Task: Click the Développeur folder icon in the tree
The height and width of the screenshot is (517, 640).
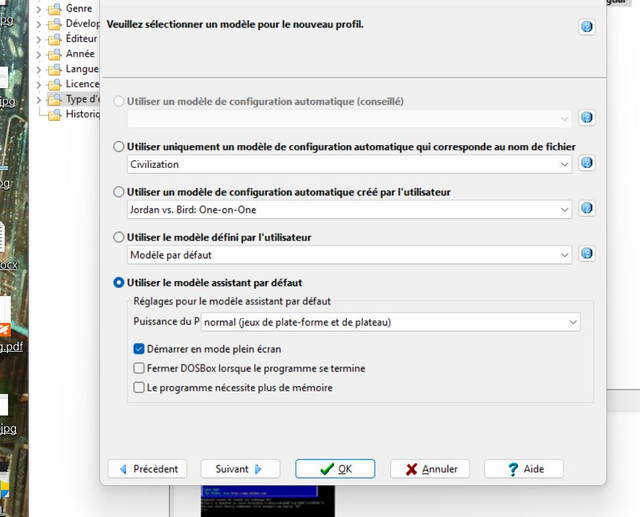Action: tap(54, 24)
